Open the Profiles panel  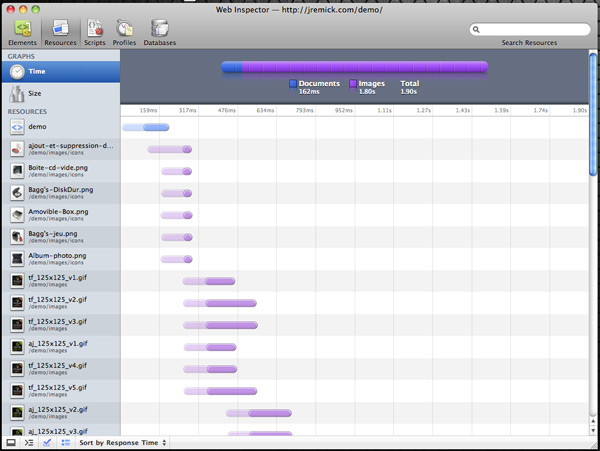[124, 33]
